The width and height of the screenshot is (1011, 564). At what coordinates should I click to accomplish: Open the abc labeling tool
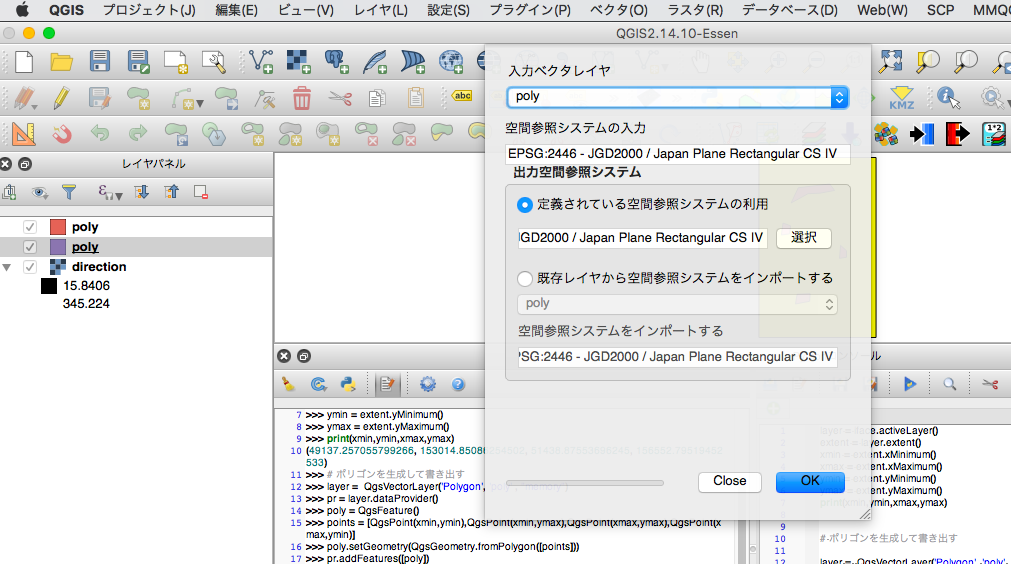pyautogui.click(x=462, y=95)
